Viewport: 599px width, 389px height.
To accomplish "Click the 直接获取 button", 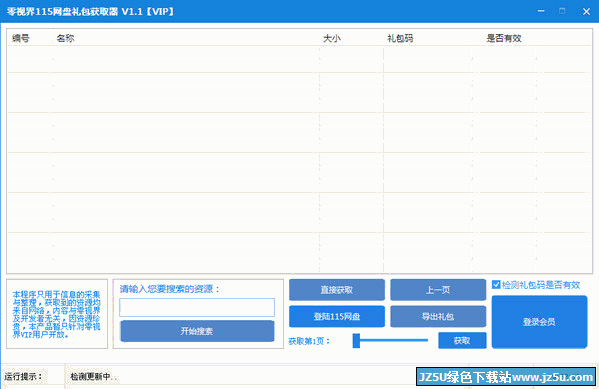I will point(337,290).
